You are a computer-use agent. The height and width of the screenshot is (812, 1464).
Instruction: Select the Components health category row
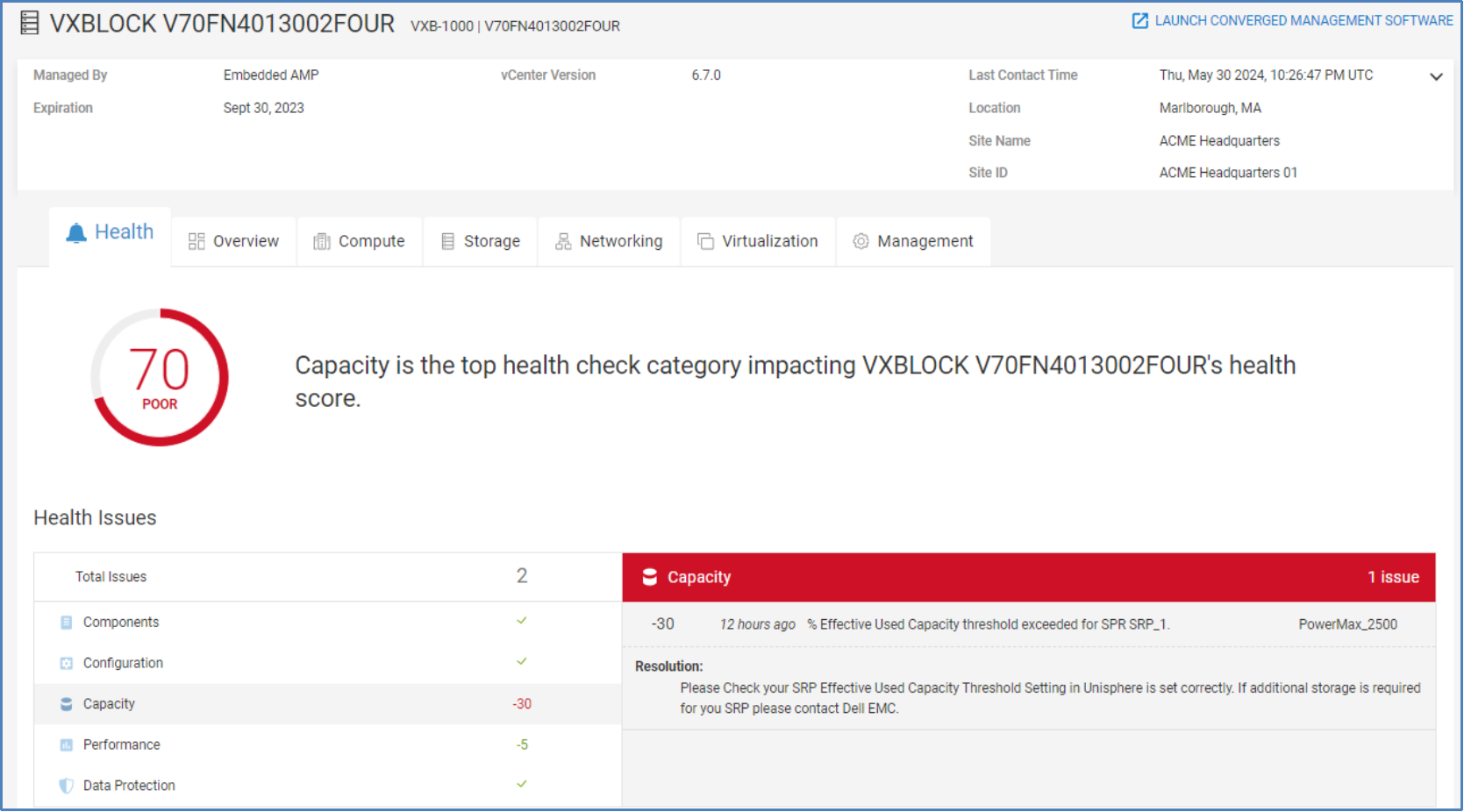click(x=327, y=623)
